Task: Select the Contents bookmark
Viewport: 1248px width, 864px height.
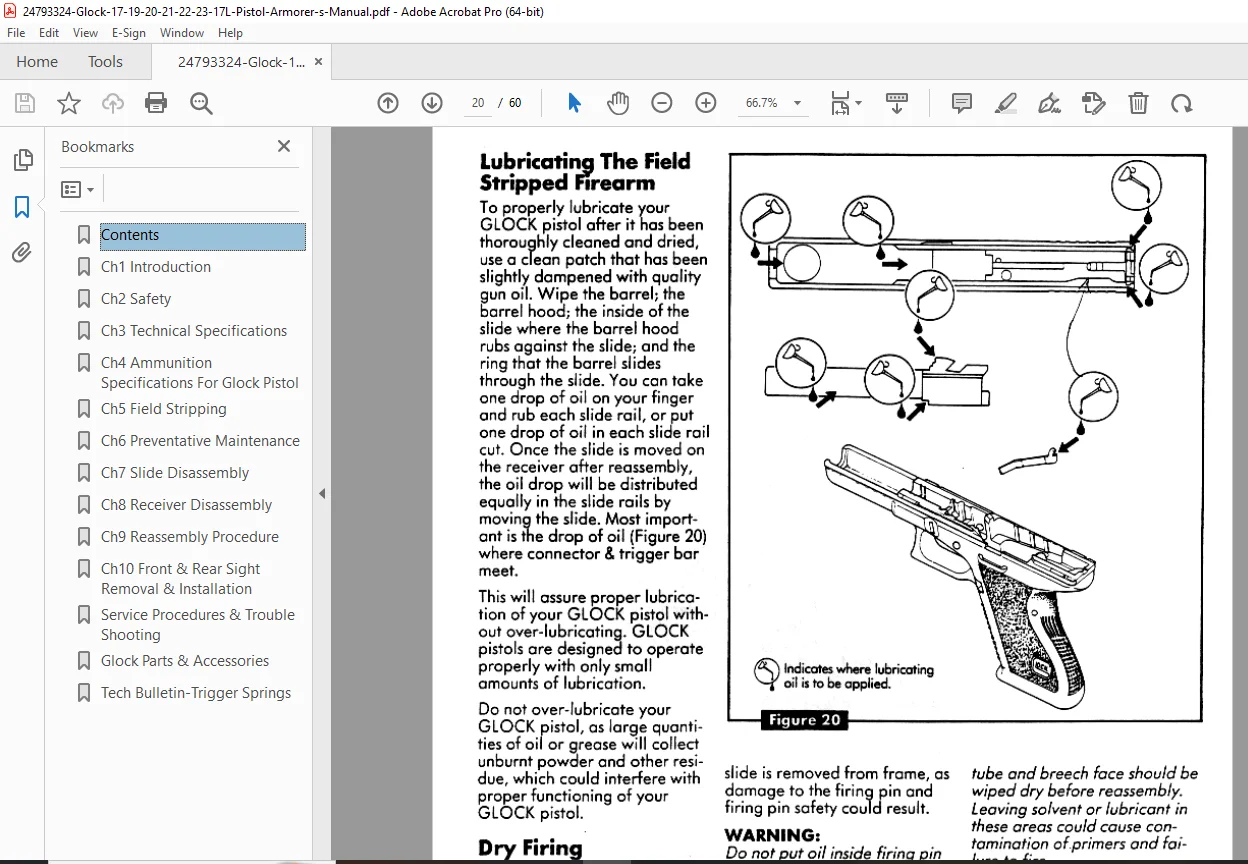Action: tap(203, 235)
